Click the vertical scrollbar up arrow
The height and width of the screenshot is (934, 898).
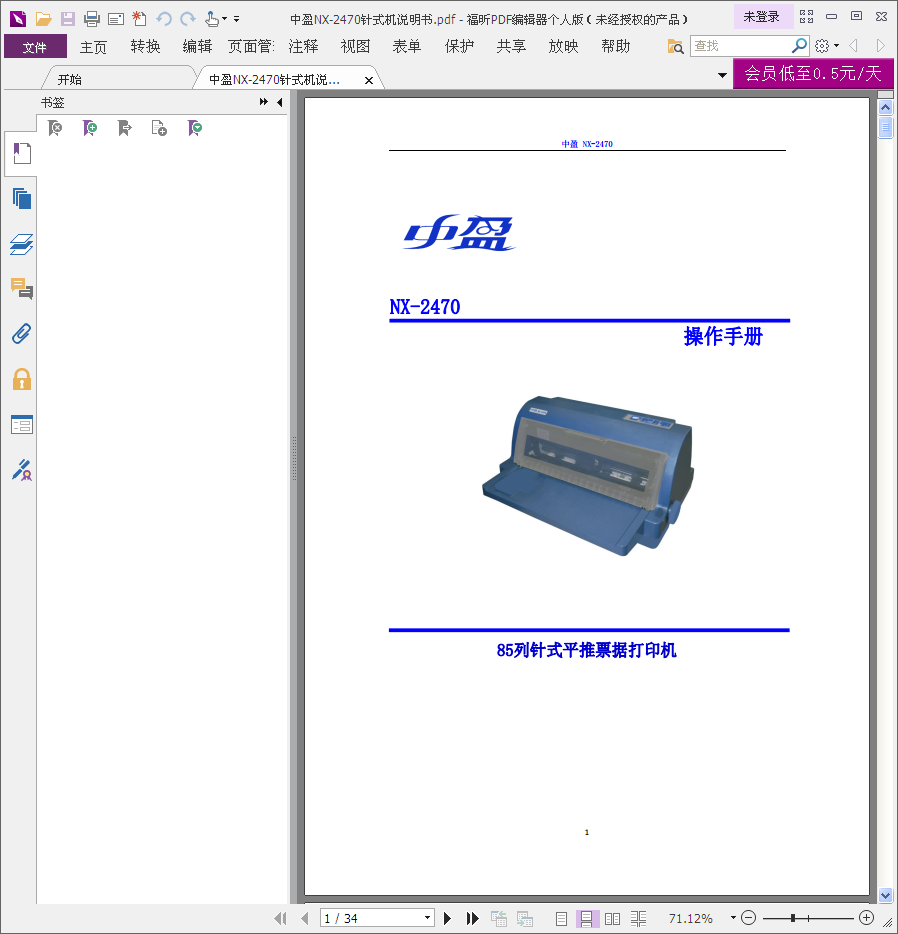pos(885,107)
